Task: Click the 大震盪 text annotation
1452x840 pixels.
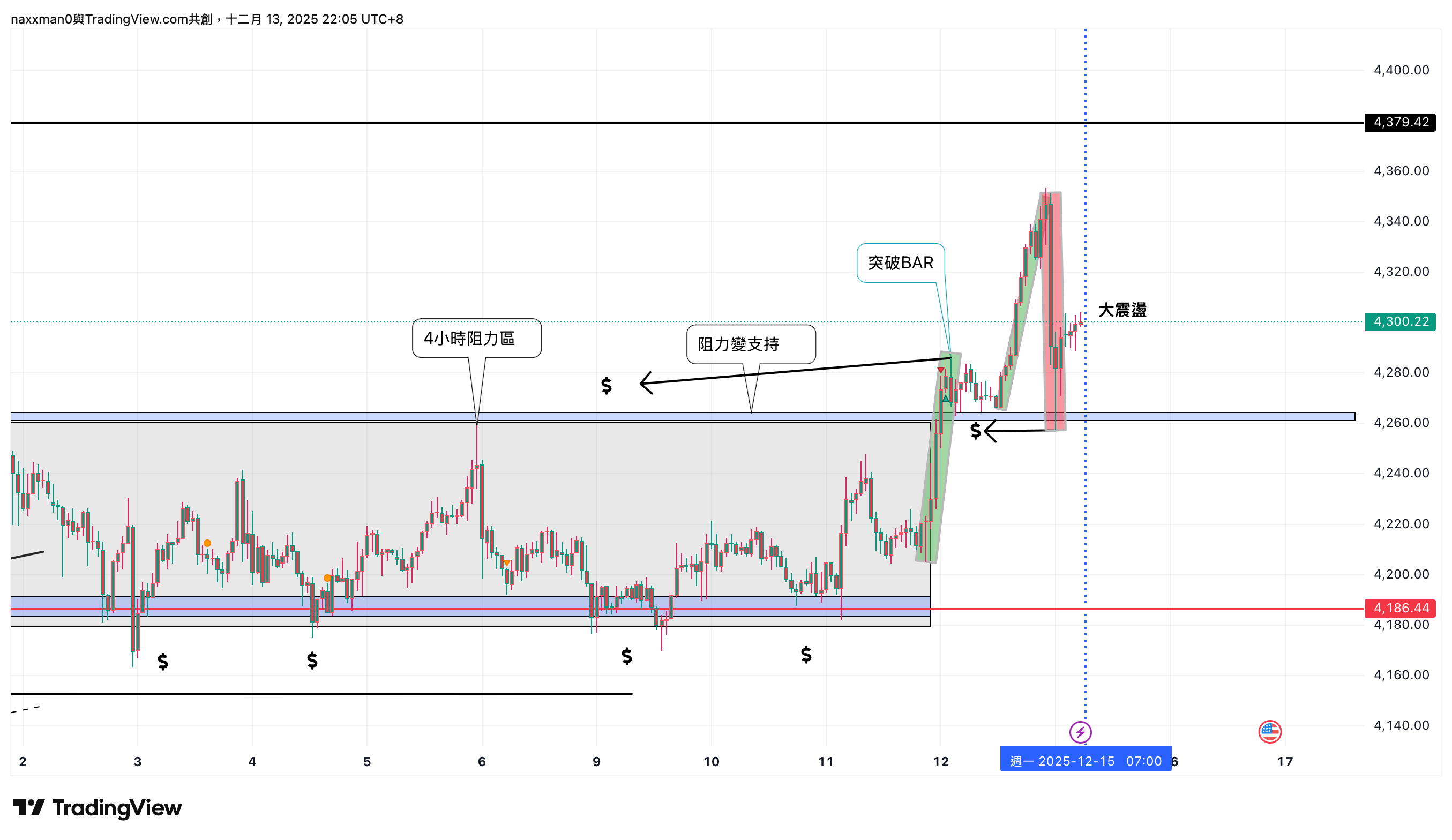Action: click(1122, 310)
